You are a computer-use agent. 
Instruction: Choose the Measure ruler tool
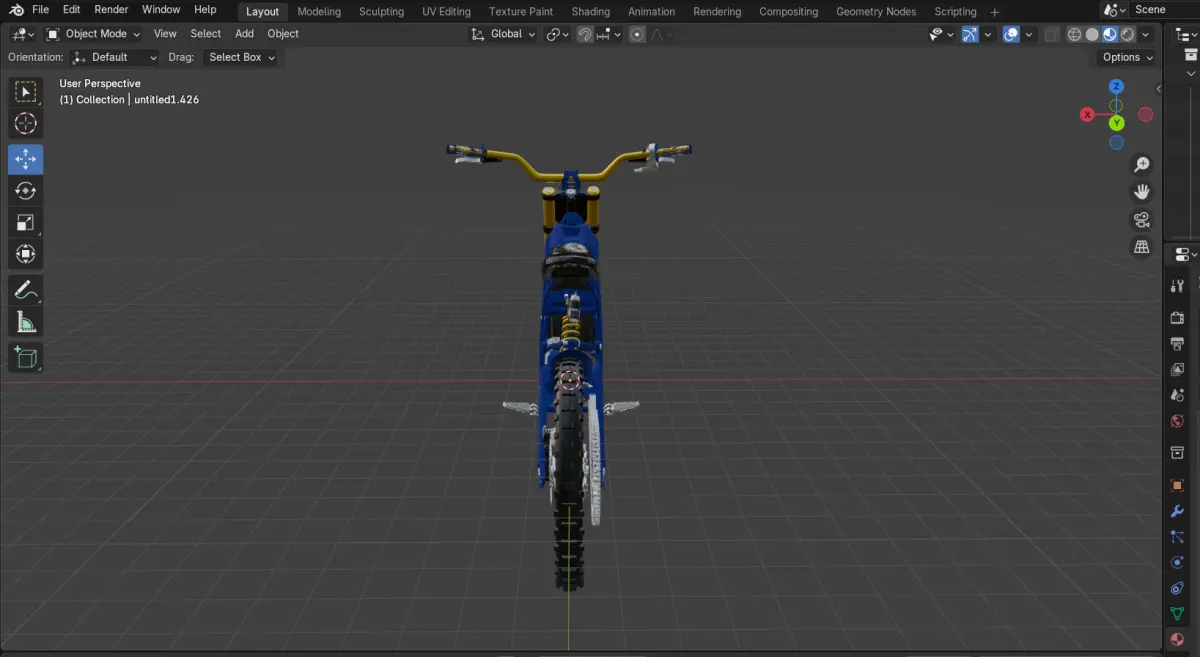click(26, 322)
